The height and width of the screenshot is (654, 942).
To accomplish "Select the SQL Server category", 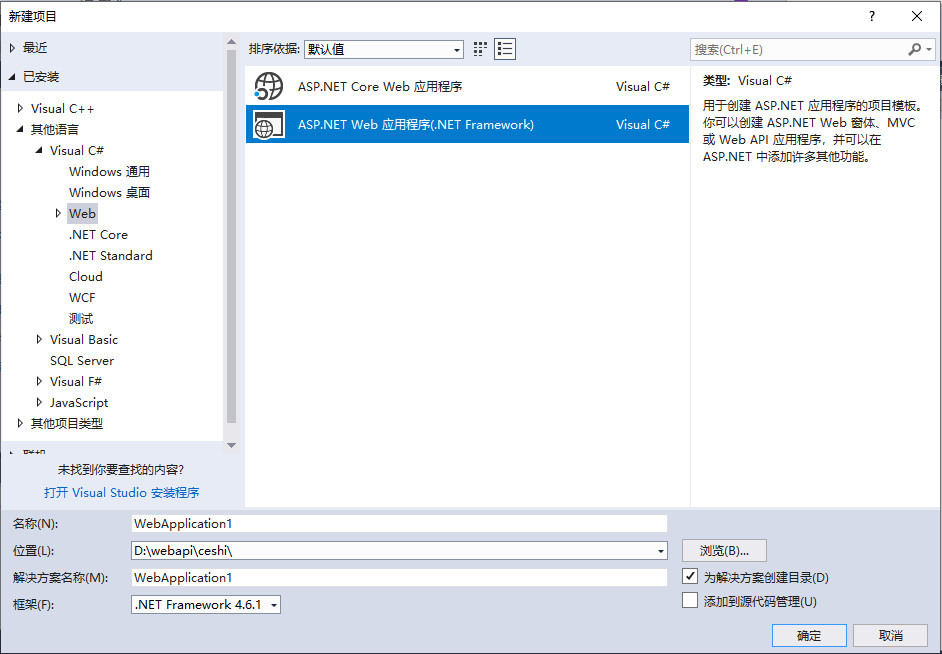I will 82,360.
